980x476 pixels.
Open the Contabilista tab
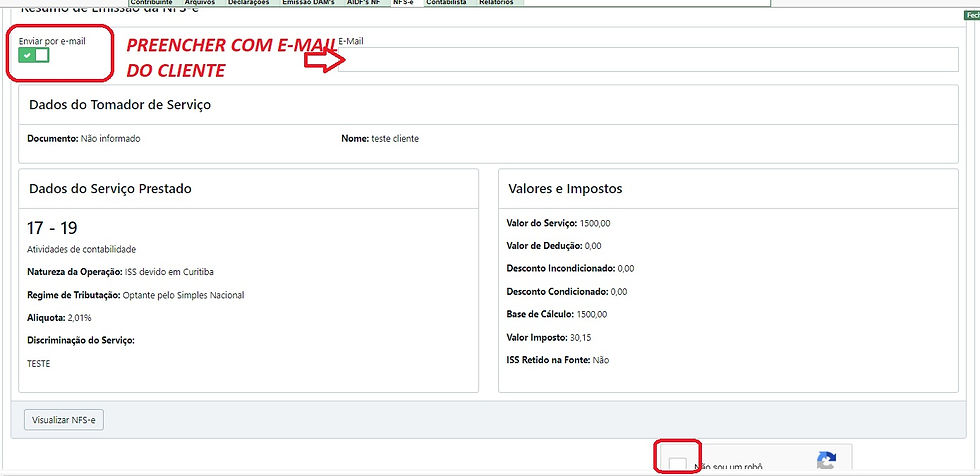[x=446, y=2]
